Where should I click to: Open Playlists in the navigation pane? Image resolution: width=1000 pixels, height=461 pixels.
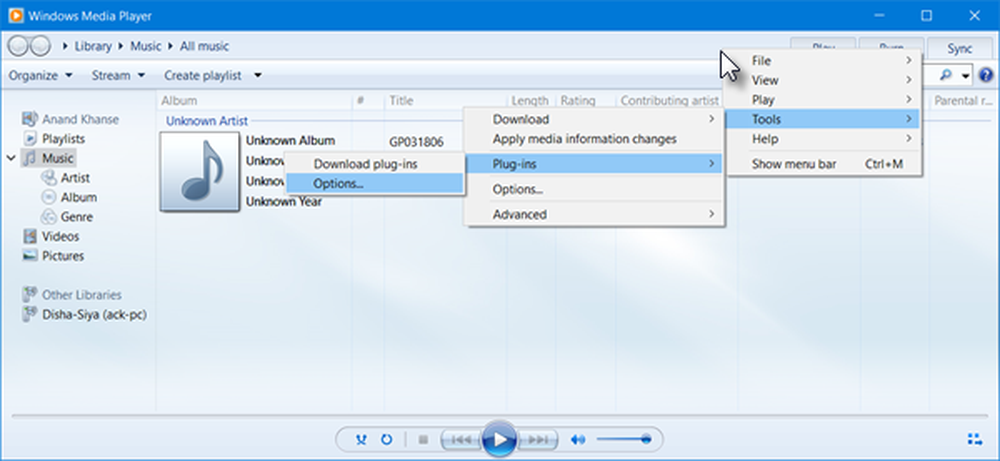[x=63, y=138]
